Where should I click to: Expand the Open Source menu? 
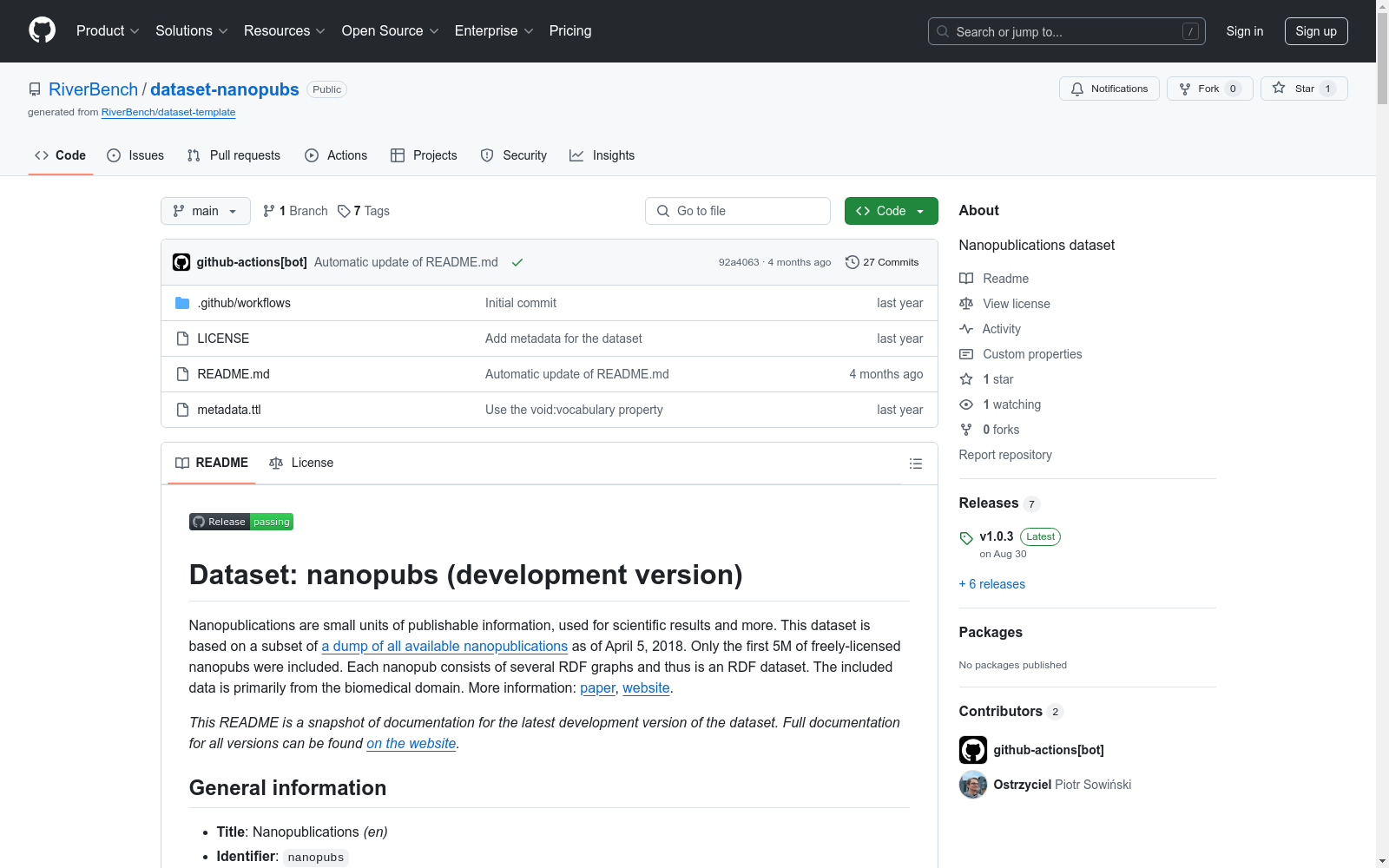391,31
